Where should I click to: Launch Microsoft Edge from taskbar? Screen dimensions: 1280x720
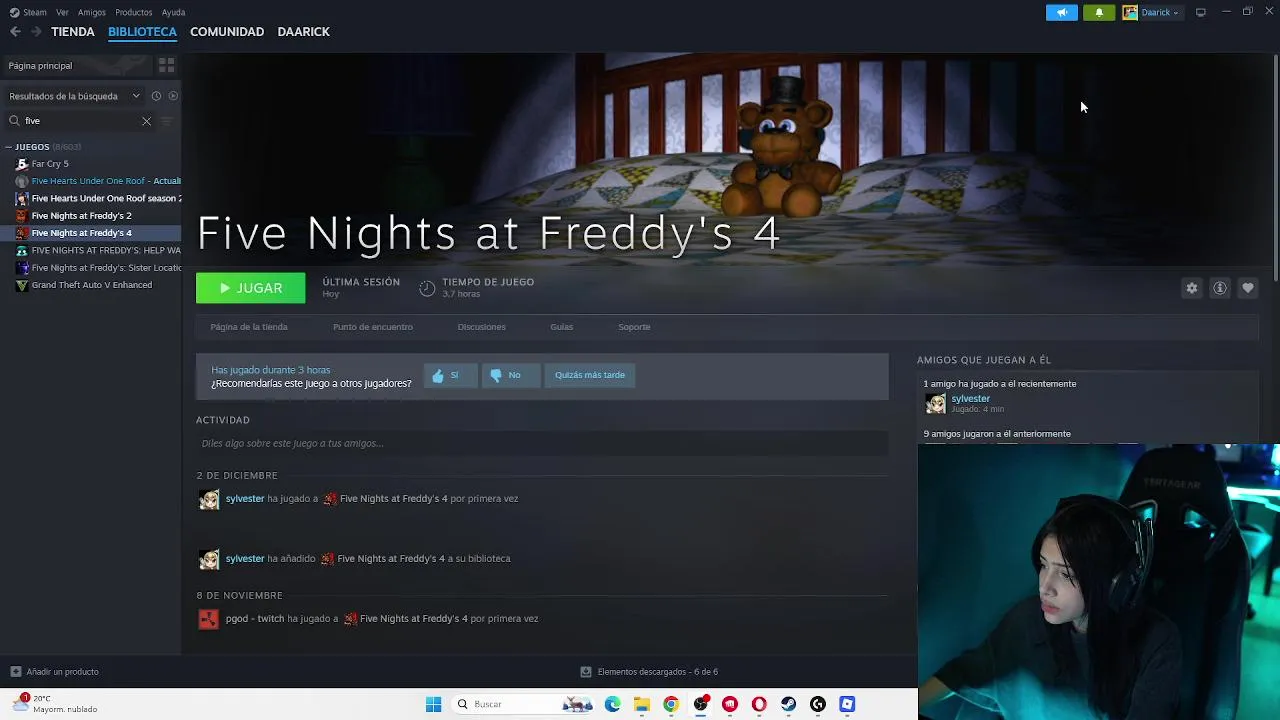click(x=612, y=704)
